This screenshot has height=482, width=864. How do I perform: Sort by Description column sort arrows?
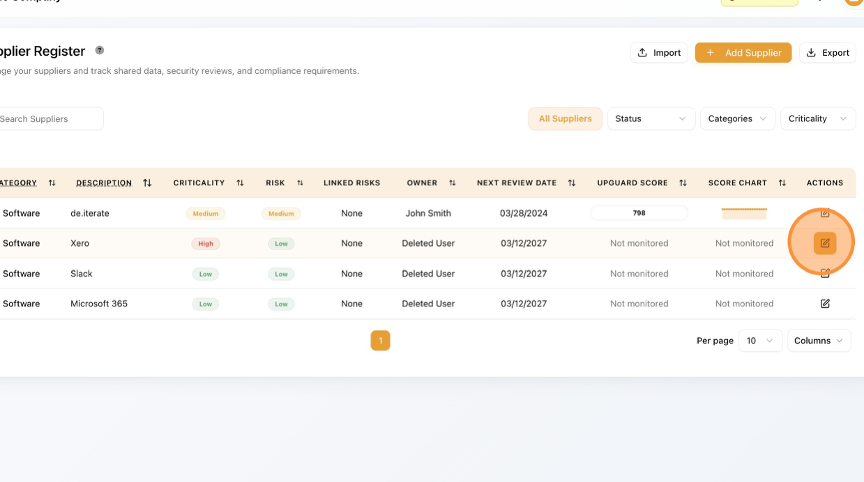[x=147, y=183]
